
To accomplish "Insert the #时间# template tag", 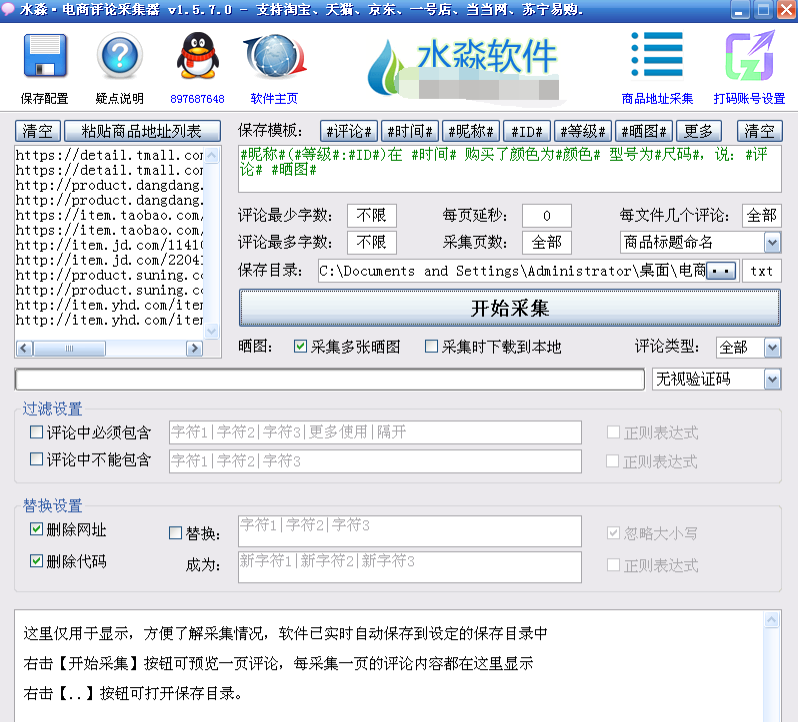I will (x=410, y=131).
